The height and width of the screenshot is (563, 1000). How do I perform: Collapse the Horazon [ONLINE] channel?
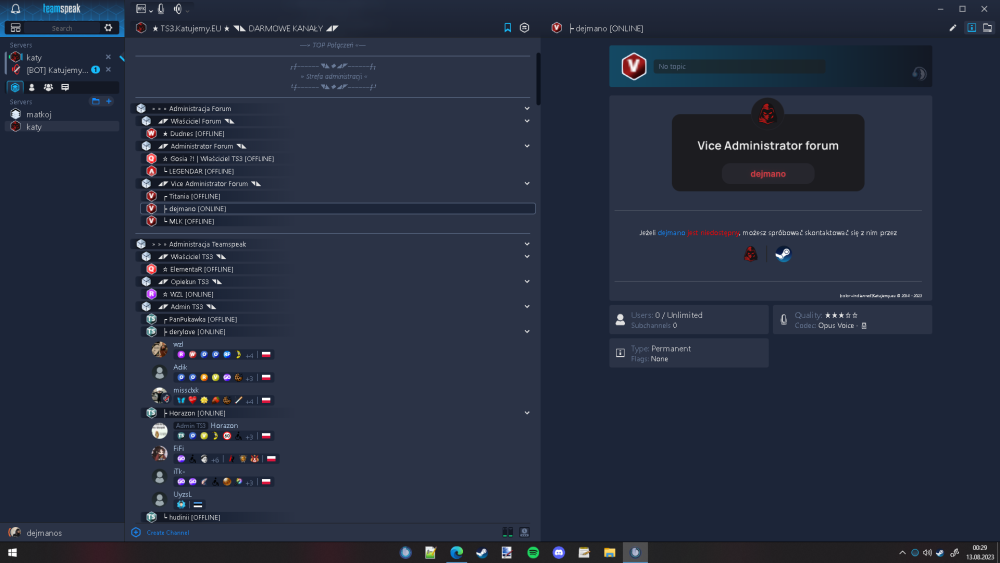[527, 413]
